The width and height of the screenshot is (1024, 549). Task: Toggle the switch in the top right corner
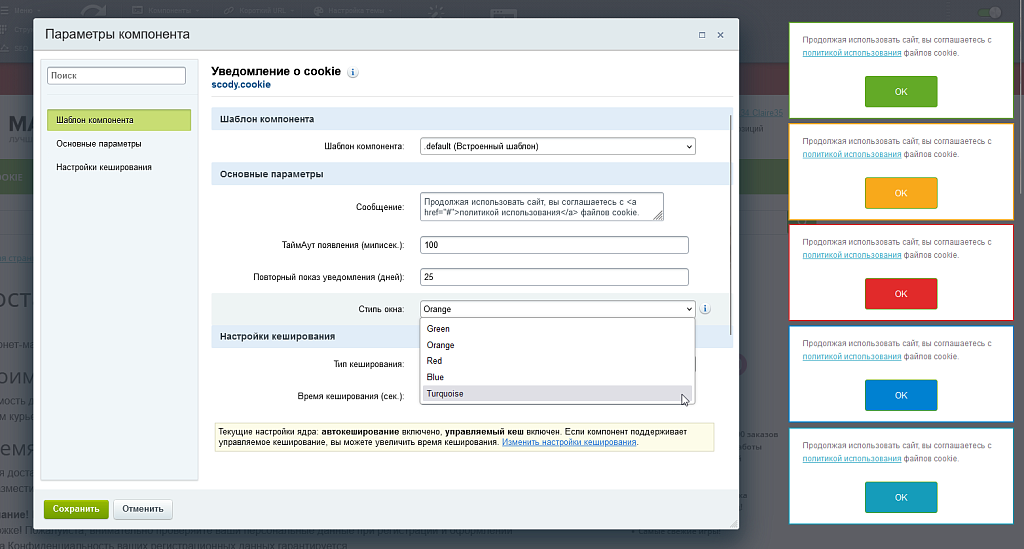(x=990, y=12)
